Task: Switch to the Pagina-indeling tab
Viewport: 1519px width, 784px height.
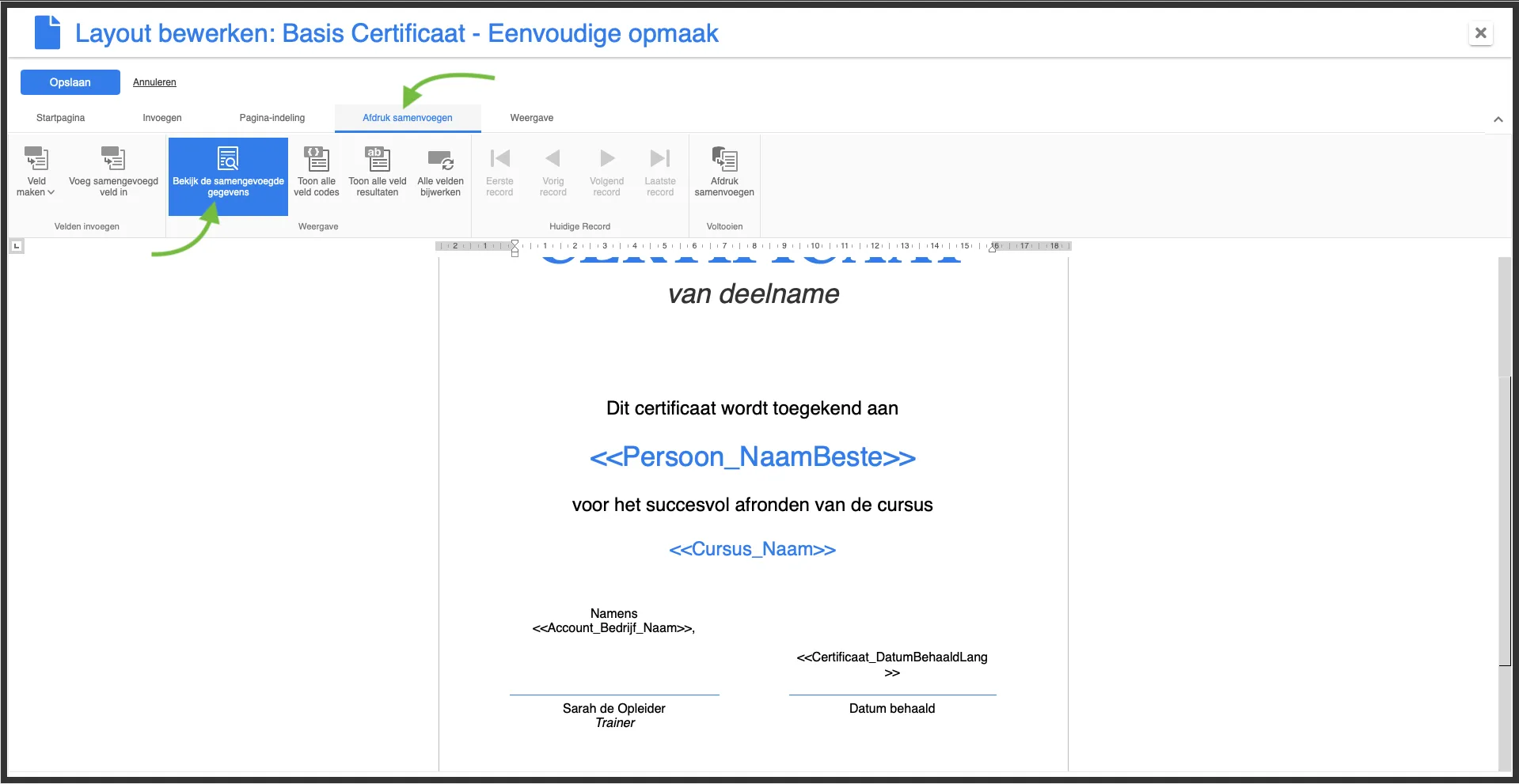Action: [272, 118]
